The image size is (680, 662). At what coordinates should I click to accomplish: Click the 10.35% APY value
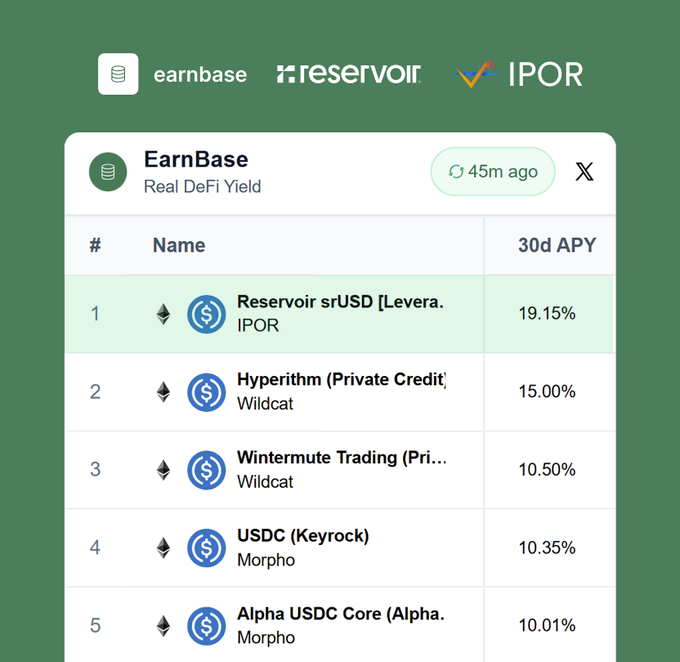(547, 547)
